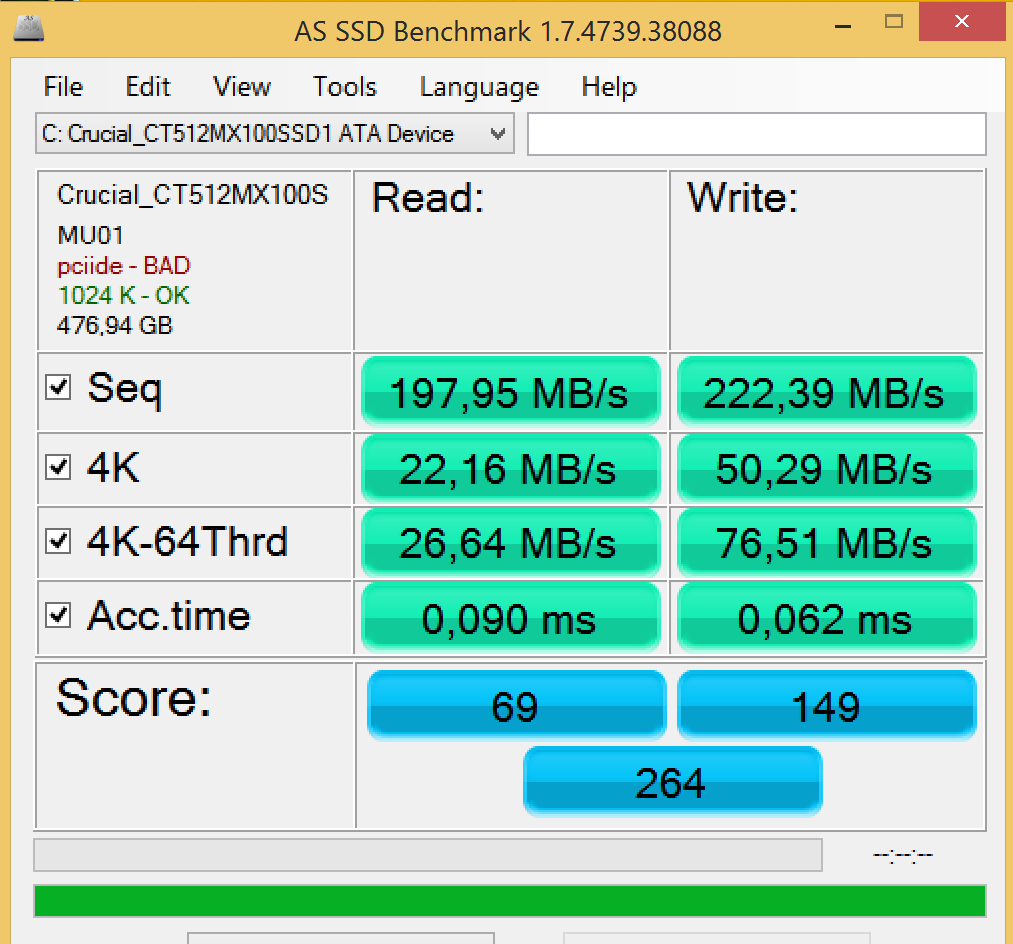
Task: Click the AS SSD drive icon in title bar
Action: (28, 28)
